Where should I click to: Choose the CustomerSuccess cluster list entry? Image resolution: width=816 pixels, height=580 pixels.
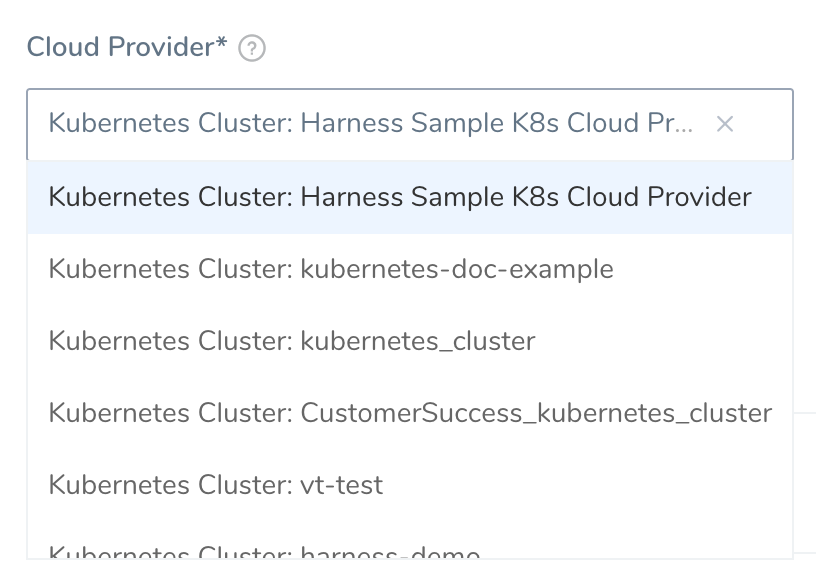point(410,413)
